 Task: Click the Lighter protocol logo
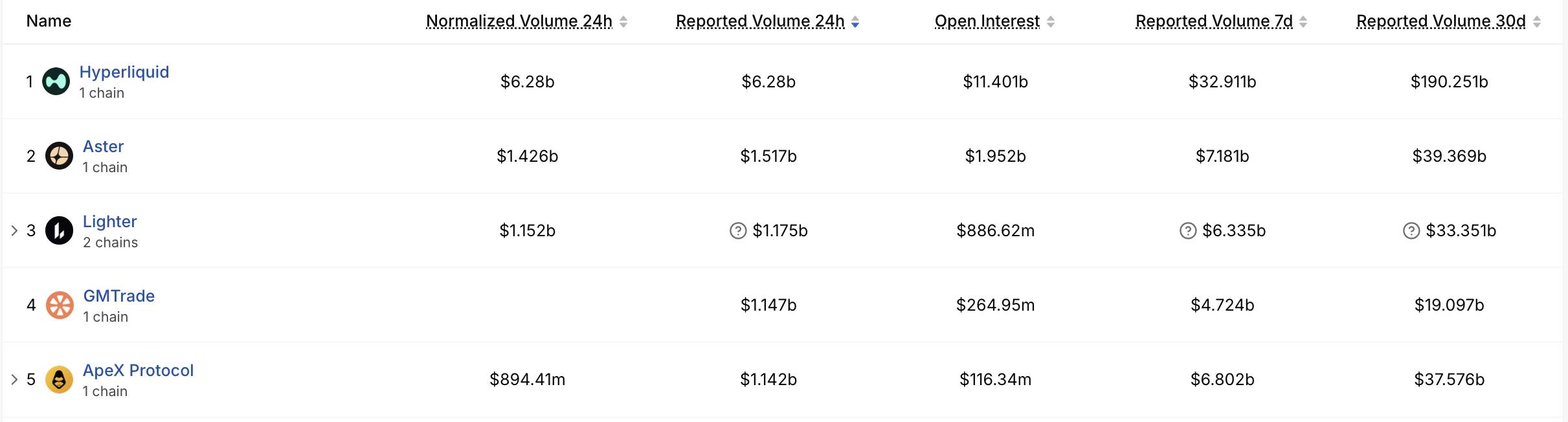pos(59,230)
